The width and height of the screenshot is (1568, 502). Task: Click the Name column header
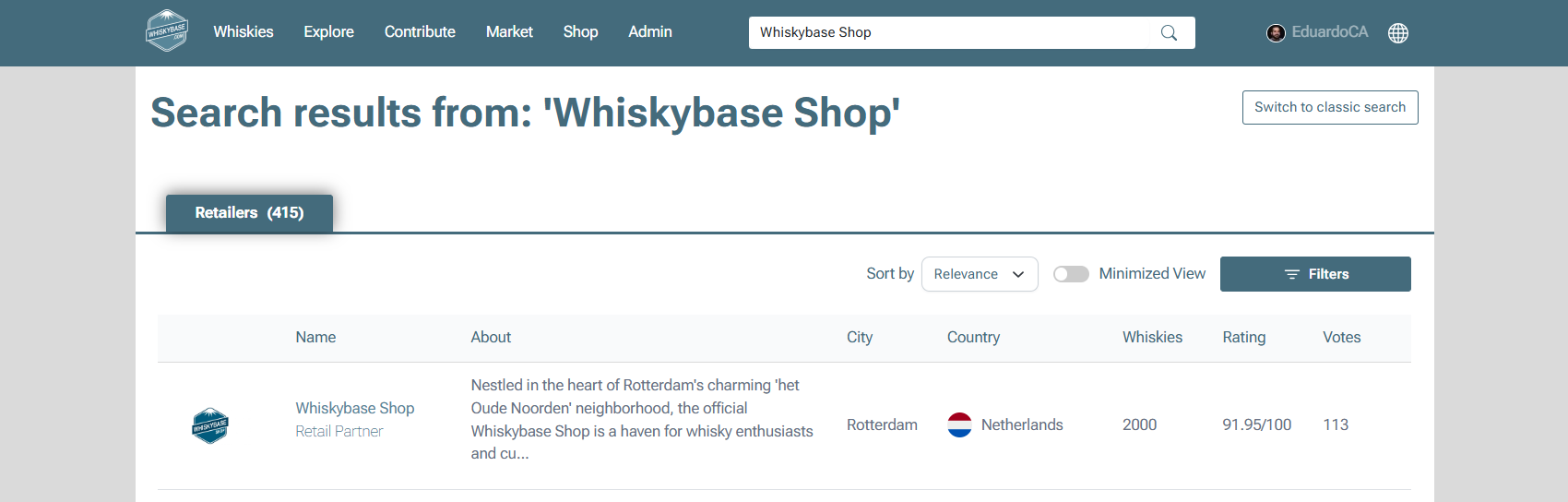tap(315, 338)
